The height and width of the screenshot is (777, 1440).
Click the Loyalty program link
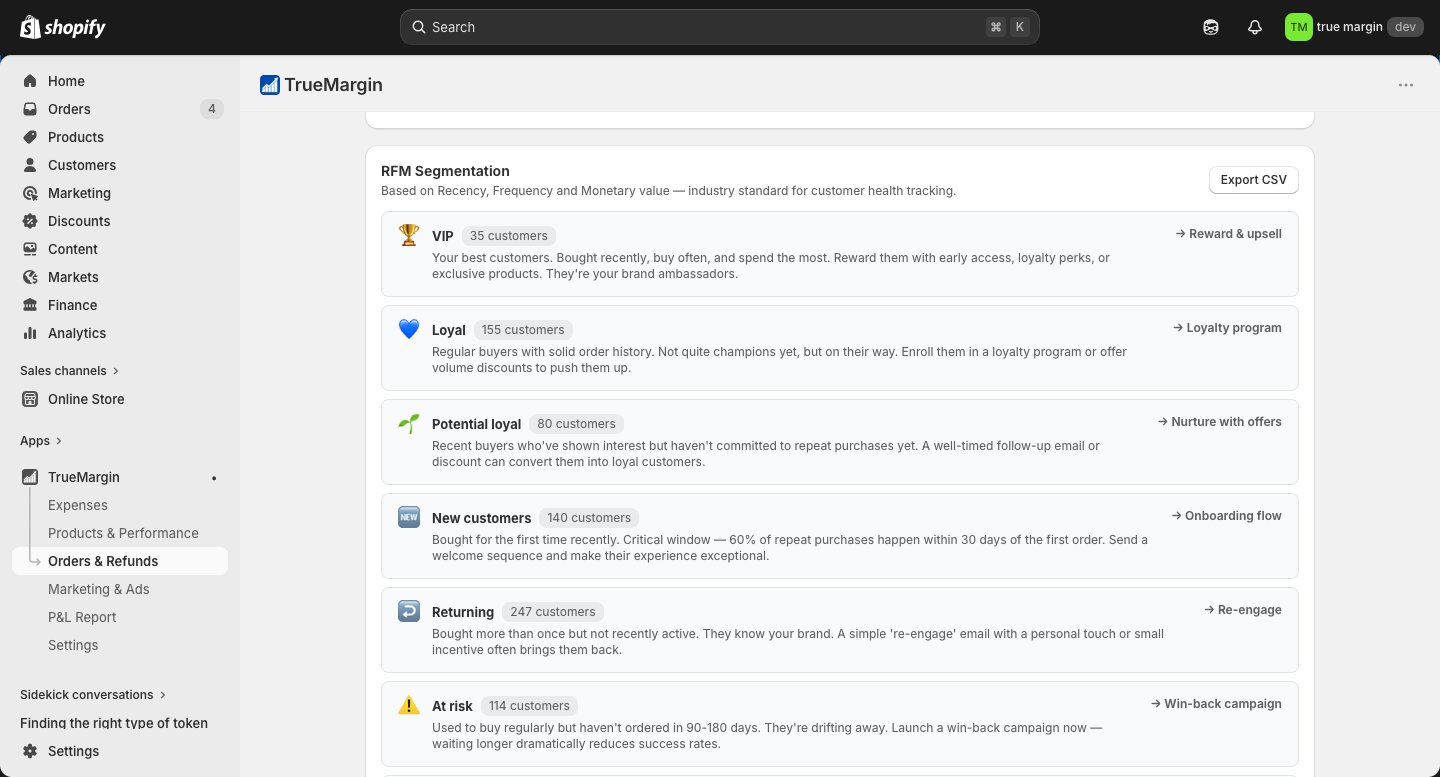point(1227,328)
